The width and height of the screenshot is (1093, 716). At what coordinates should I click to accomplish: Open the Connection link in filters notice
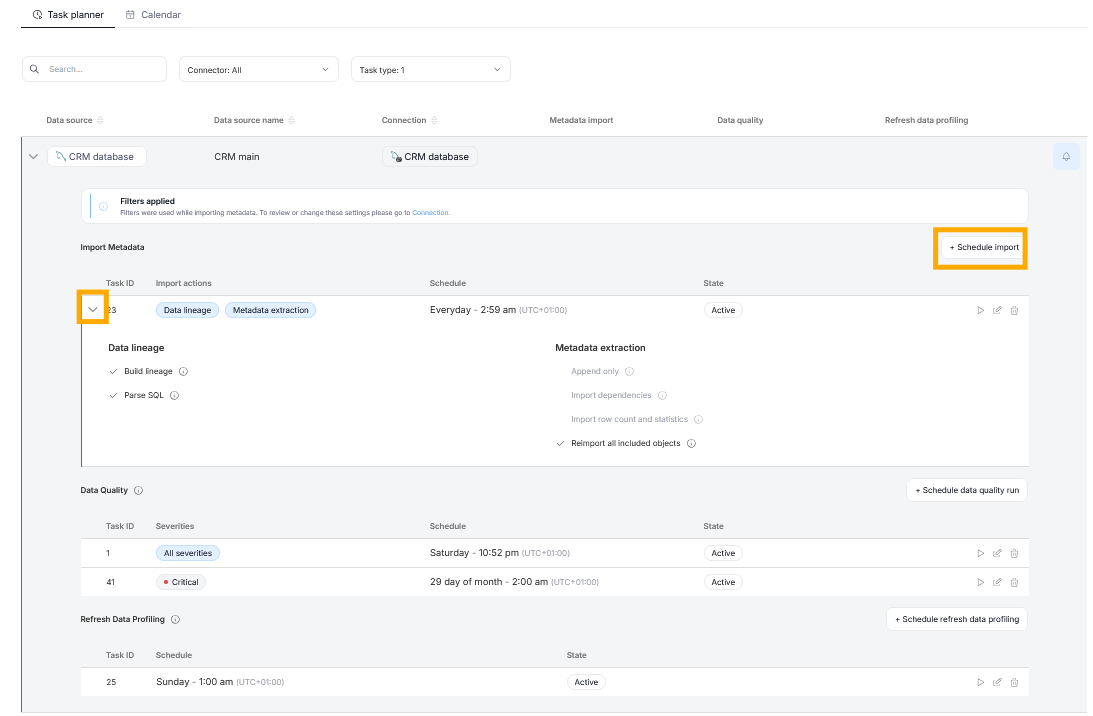[430, 213]
